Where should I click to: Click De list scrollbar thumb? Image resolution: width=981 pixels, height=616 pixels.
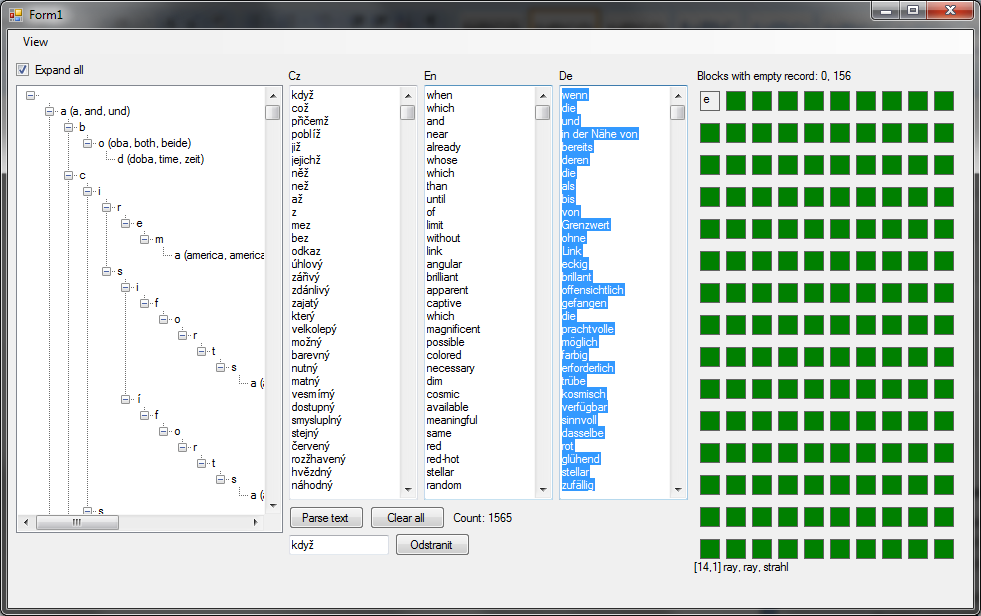(x=678, y=112)
